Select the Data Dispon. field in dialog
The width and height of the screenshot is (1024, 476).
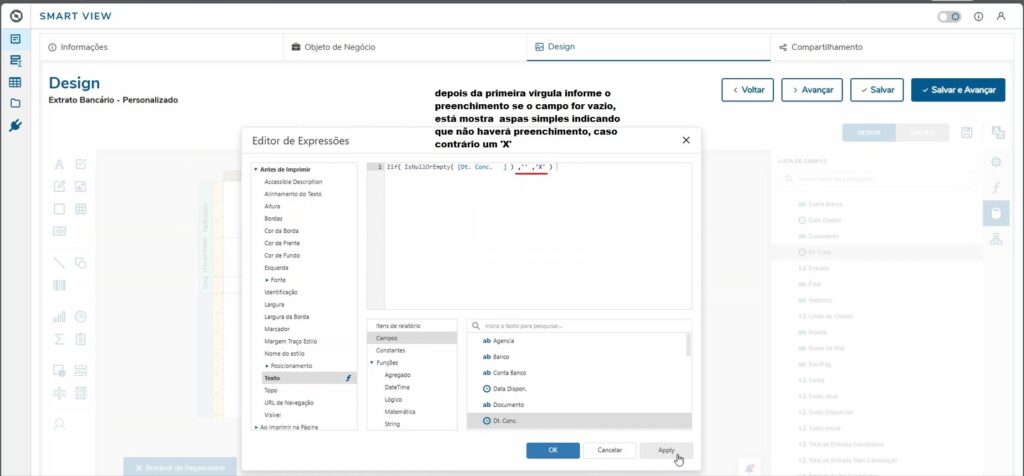coord(577,389)
